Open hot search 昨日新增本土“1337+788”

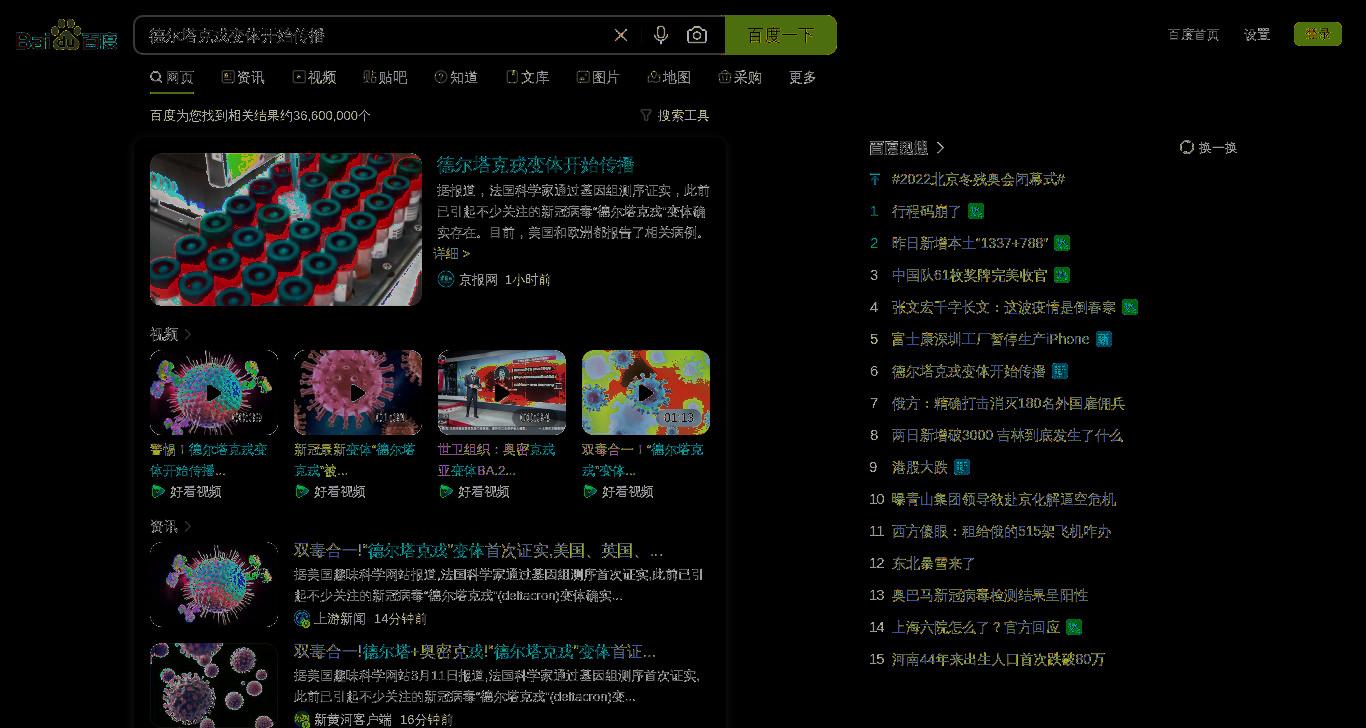point(970,243)
